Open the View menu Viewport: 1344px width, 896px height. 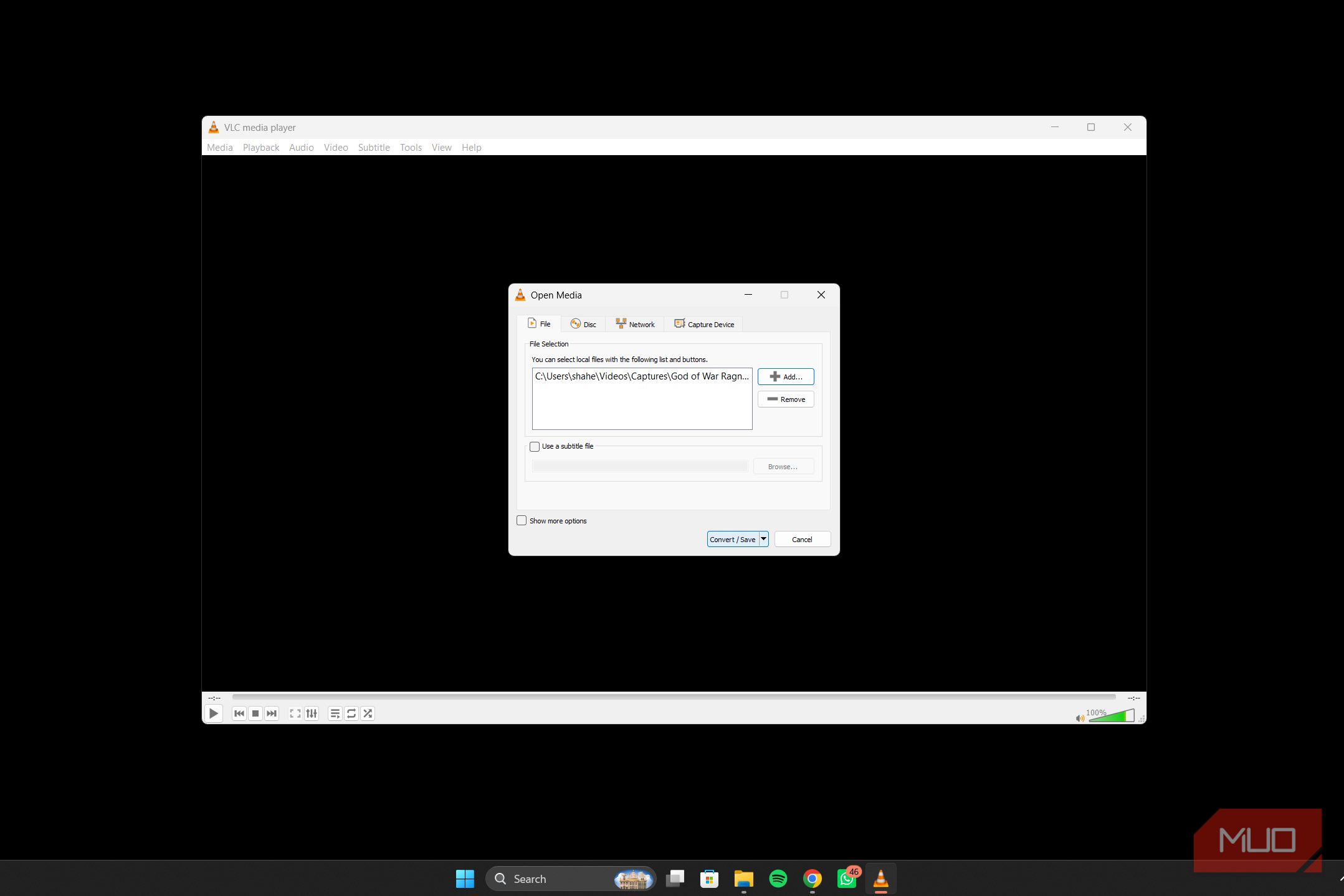[x=442, y=147]
